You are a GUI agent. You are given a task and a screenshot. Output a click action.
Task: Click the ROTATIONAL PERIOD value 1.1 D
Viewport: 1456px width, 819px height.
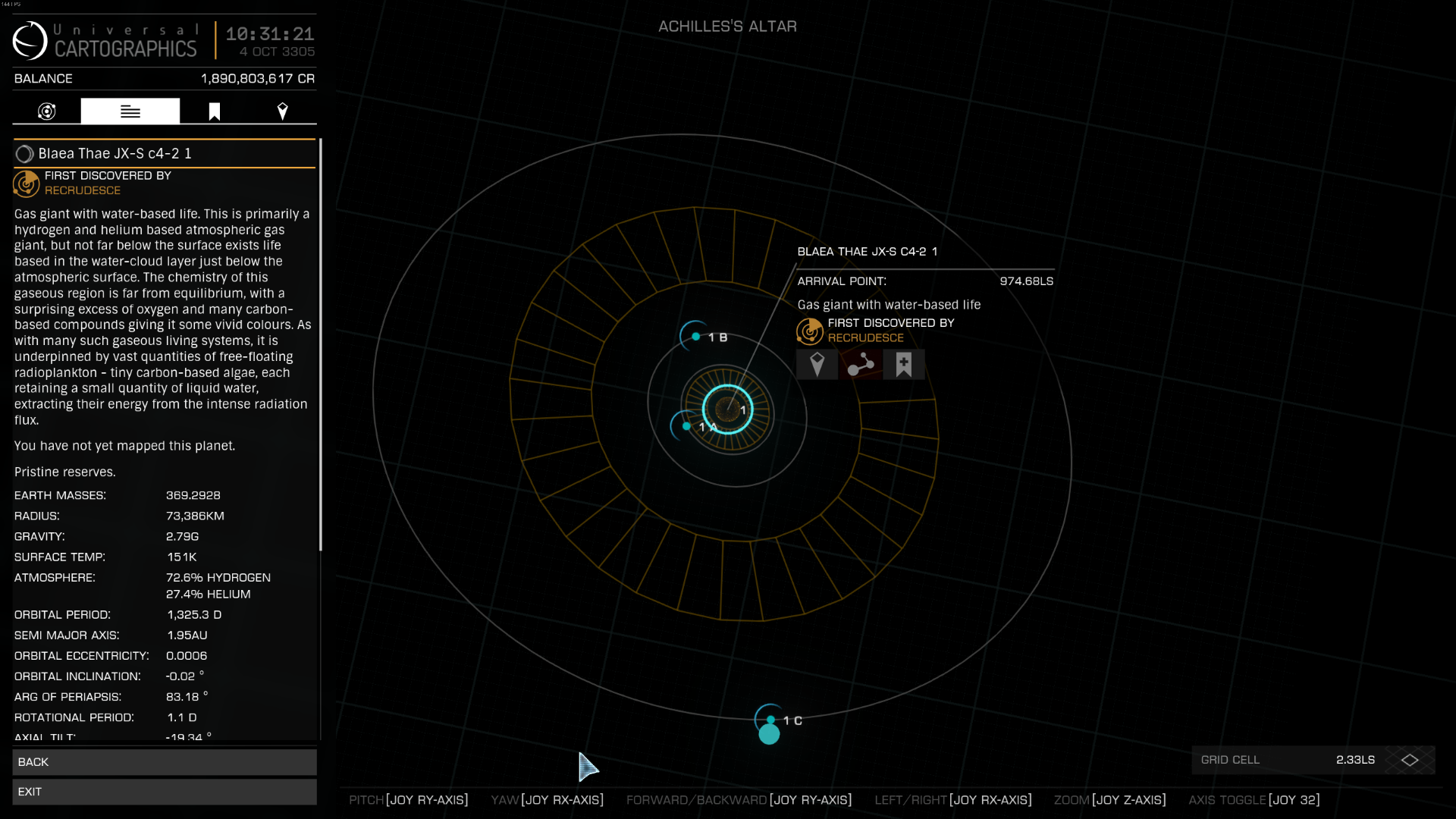[x=182, y=717]
